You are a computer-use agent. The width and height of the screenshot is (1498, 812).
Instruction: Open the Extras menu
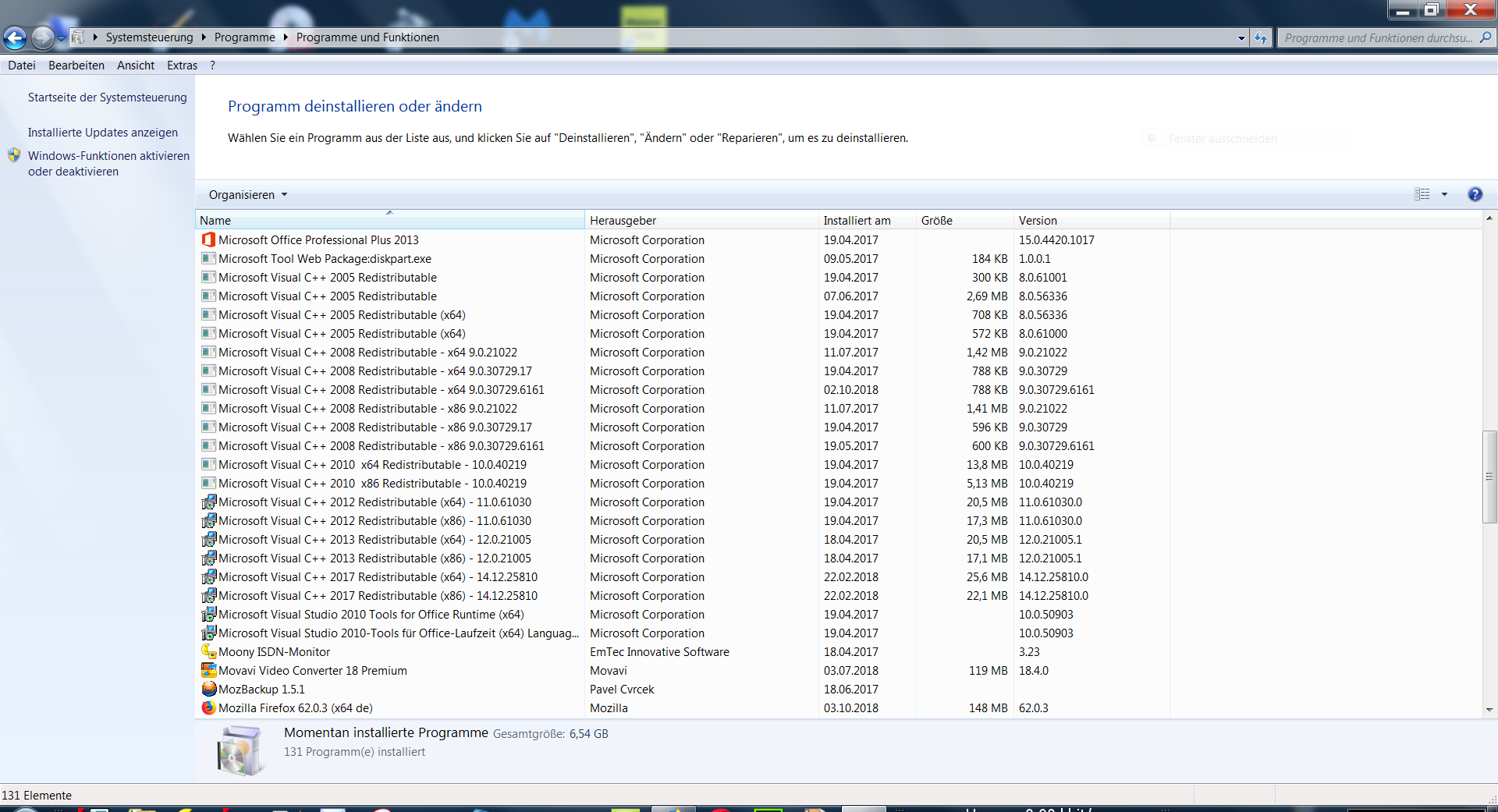click(182, 66)
